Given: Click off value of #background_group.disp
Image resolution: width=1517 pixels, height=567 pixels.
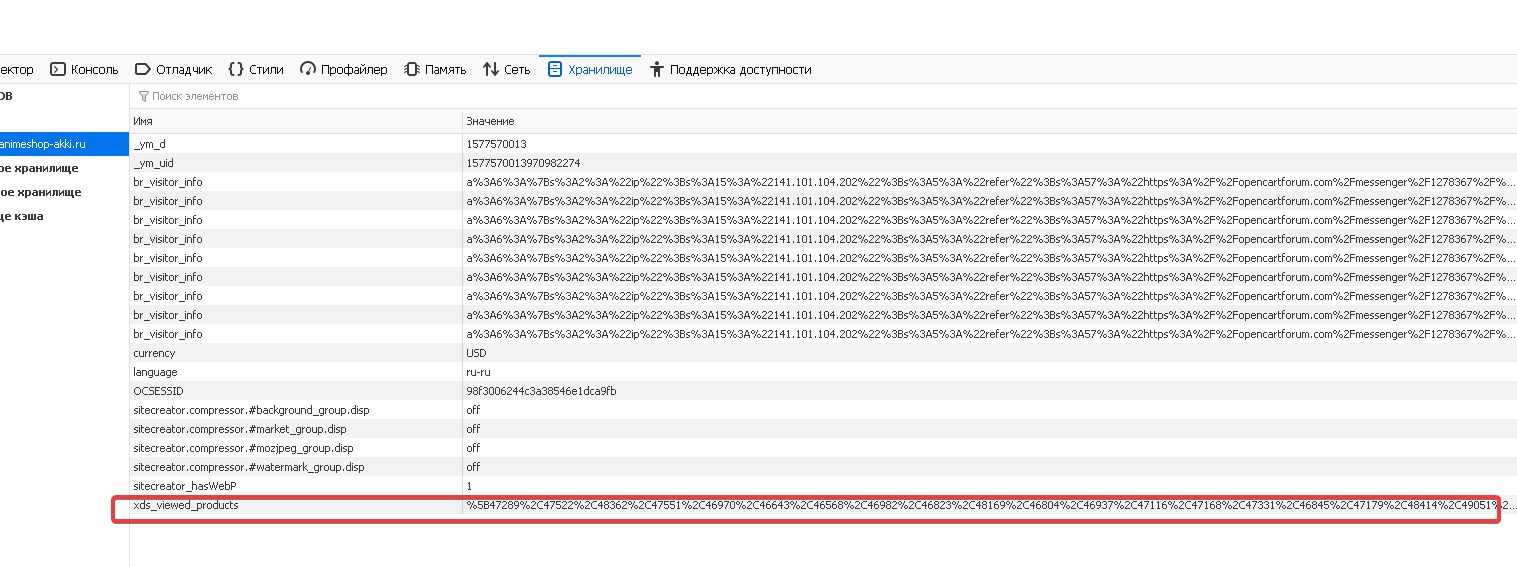Looking at the screenshot, I should pyautogui.click(x=473, y=410).
